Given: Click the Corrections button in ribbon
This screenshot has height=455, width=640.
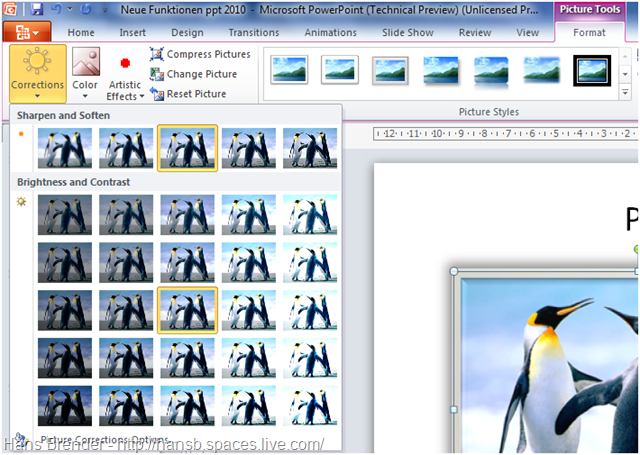Looking at the screenshot, I should tap(37, 71).
